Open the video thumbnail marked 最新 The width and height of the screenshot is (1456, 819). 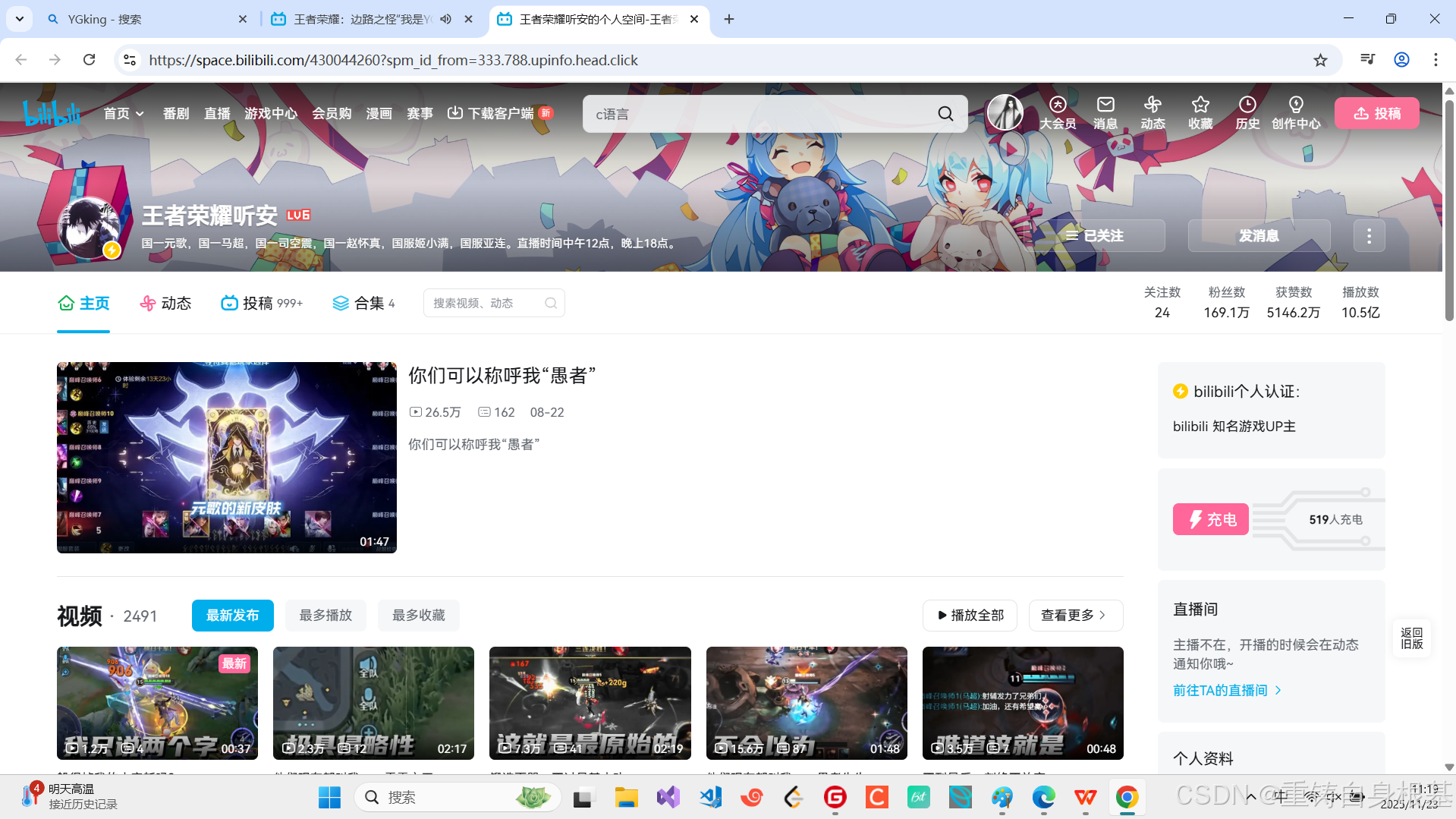[157, 704]
